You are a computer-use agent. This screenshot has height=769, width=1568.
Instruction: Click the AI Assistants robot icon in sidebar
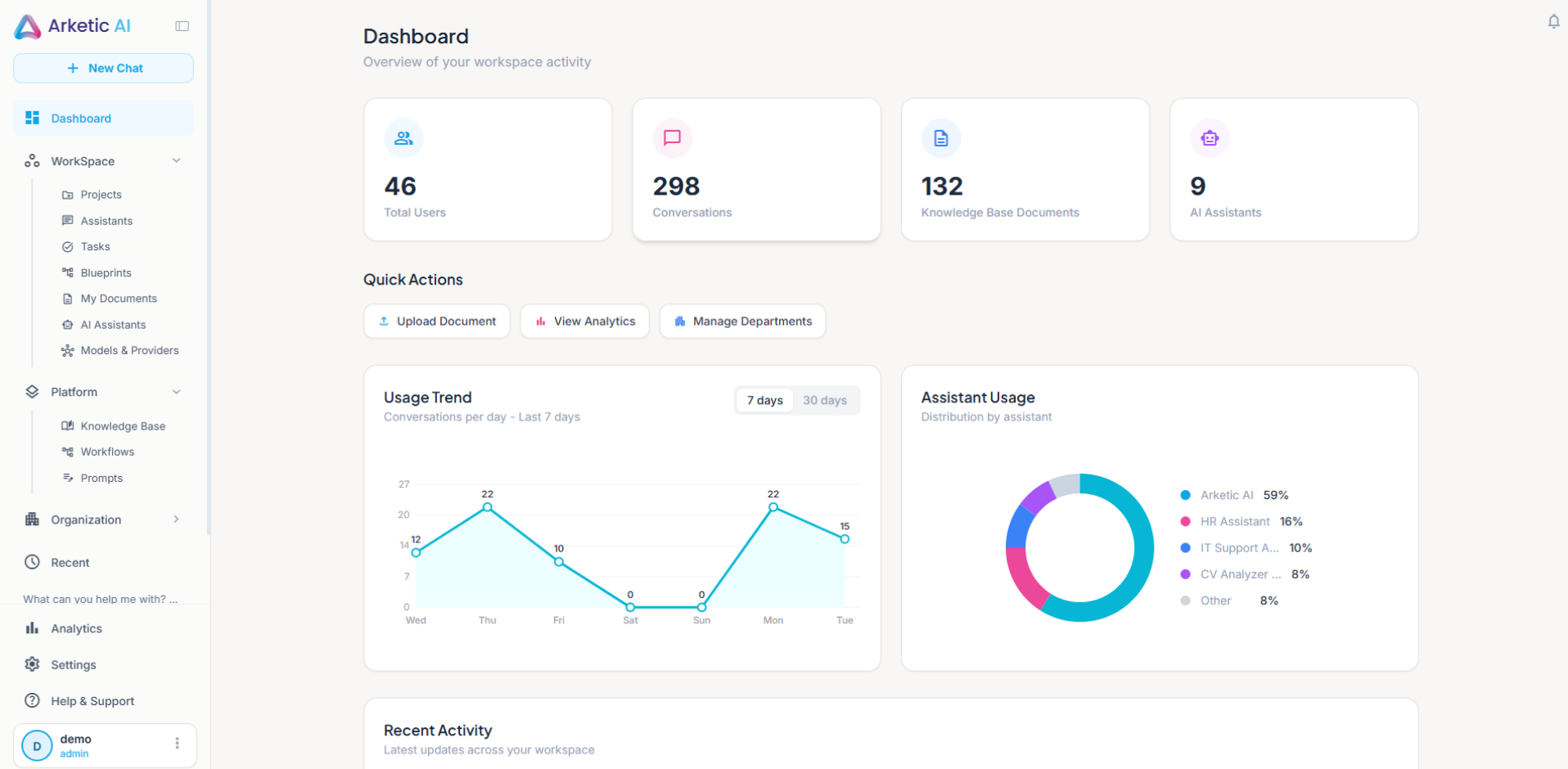point(68,325)
